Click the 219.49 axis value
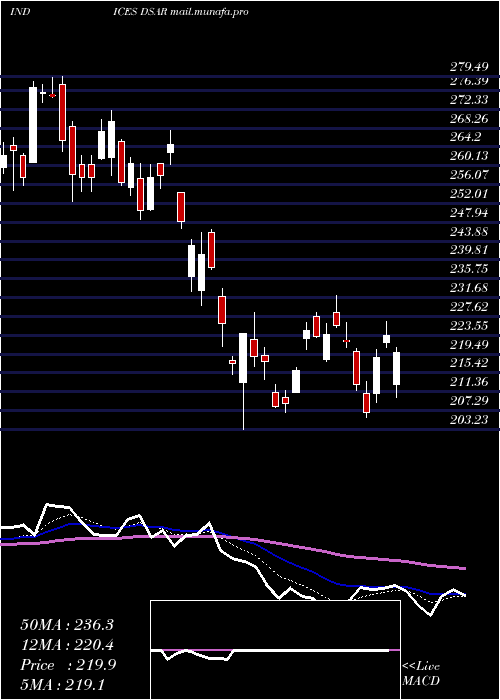 pos(469,344)
